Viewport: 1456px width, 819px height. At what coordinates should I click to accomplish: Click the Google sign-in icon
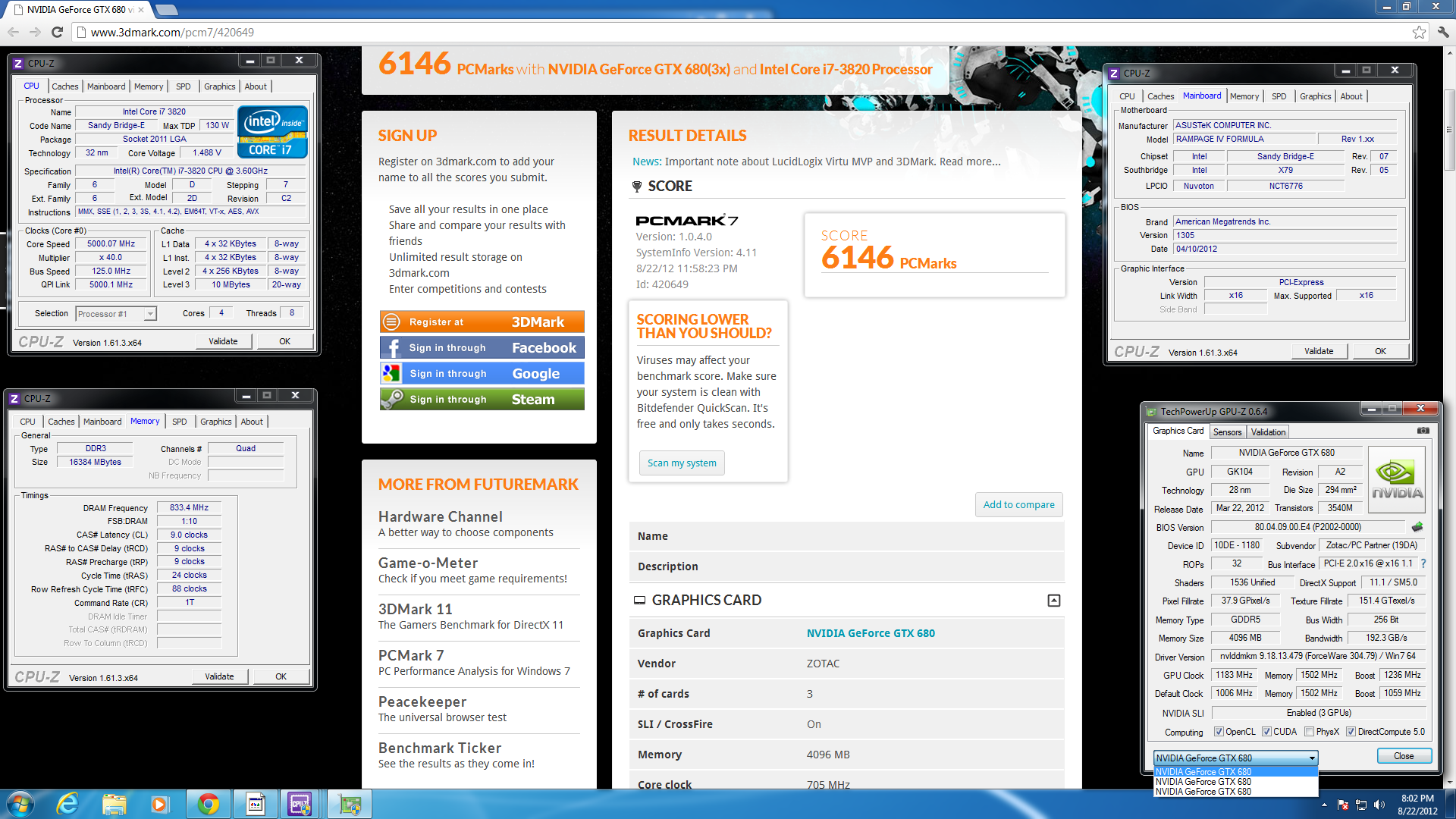(392, 374)
